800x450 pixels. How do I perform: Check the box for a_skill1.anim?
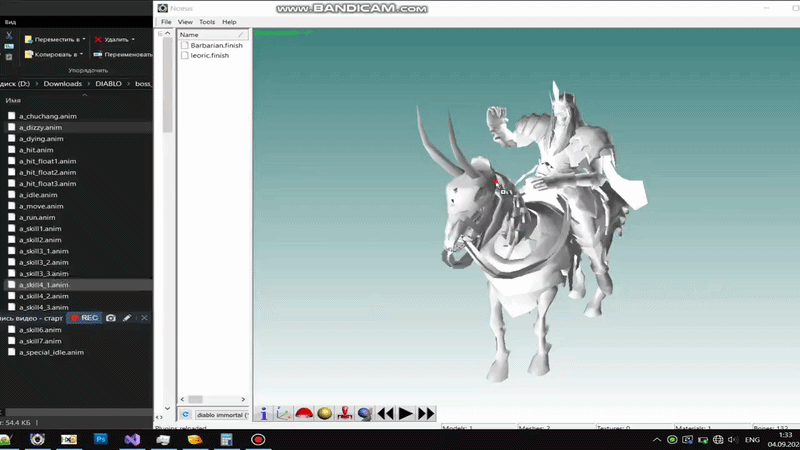[11, 228]
